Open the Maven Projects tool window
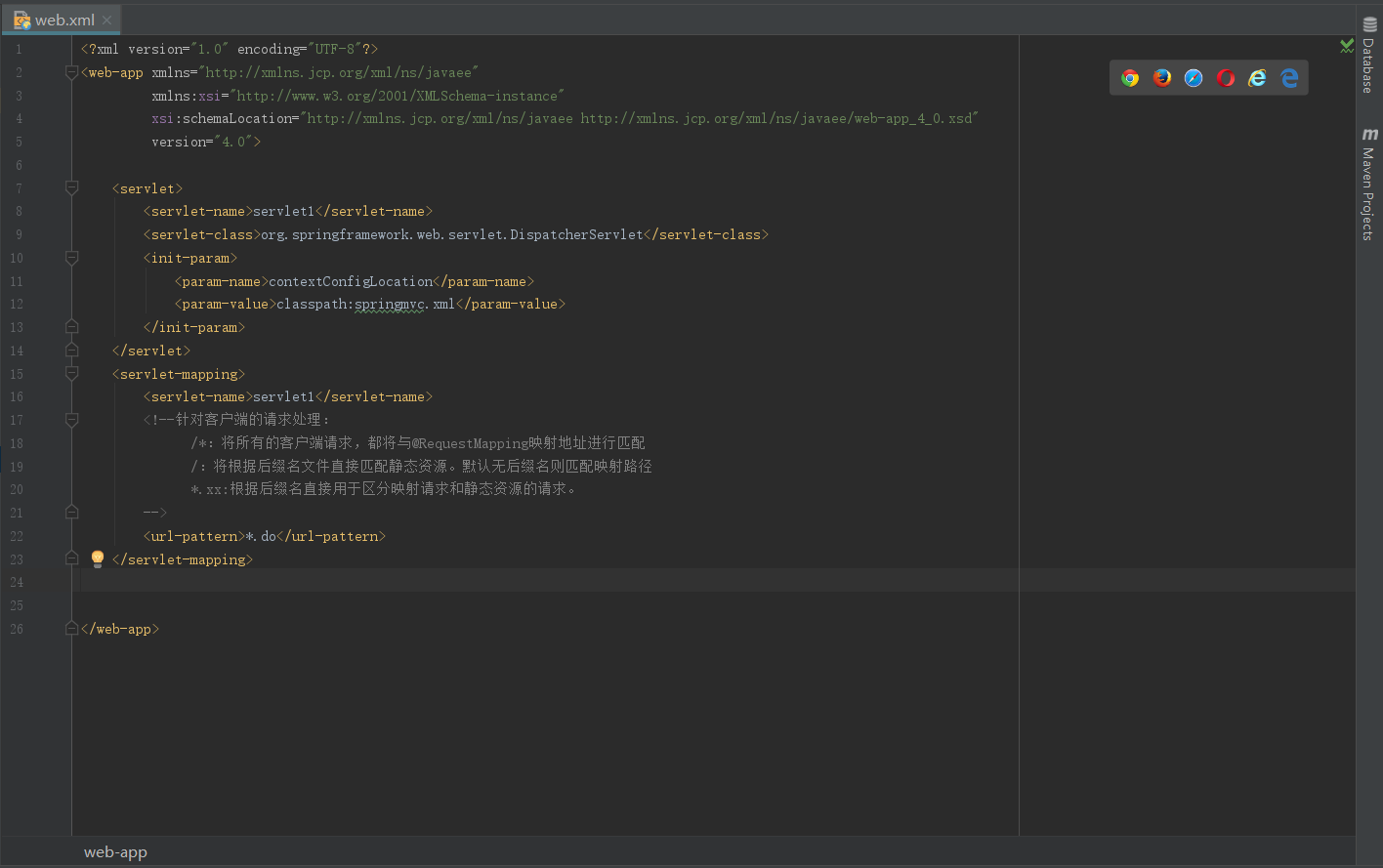 click(x=1369, y=185)
